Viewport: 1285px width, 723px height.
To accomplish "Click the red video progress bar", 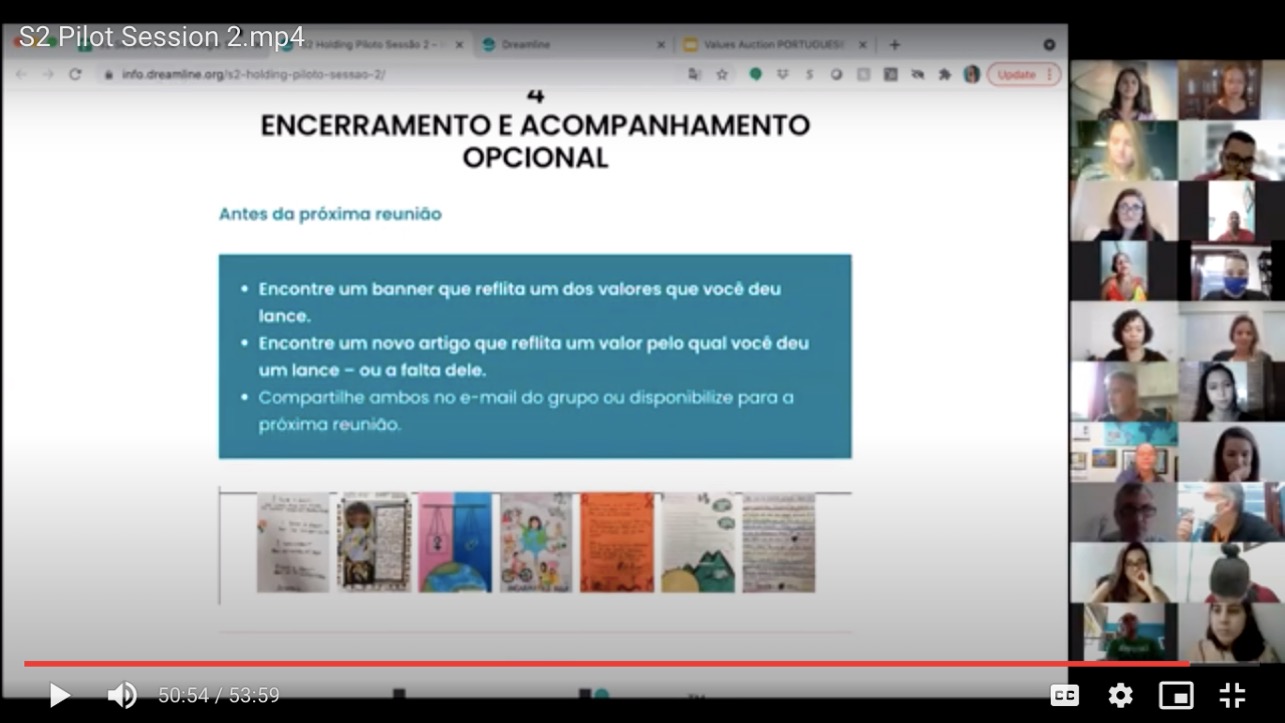I will (600, 663).
